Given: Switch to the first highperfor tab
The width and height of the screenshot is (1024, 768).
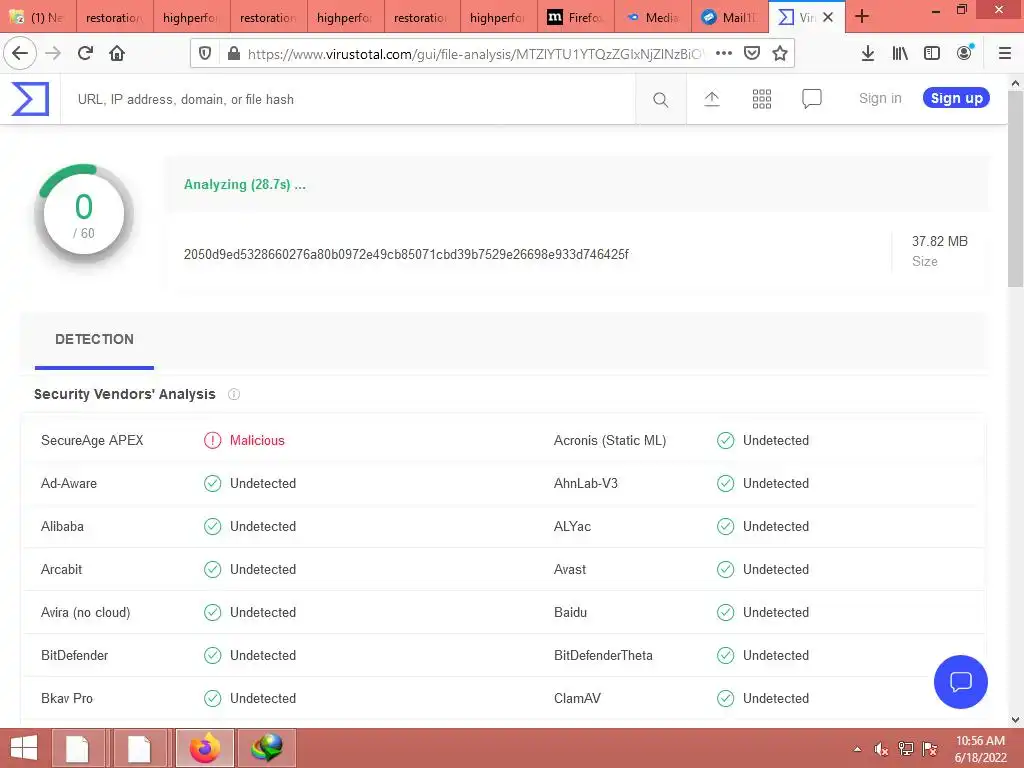Looking at the screenshot, I should tap(191, 18).
